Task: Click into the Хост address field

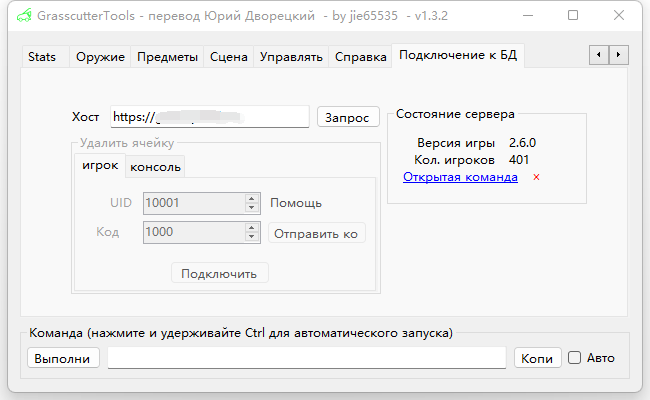Action: [208, 117]
